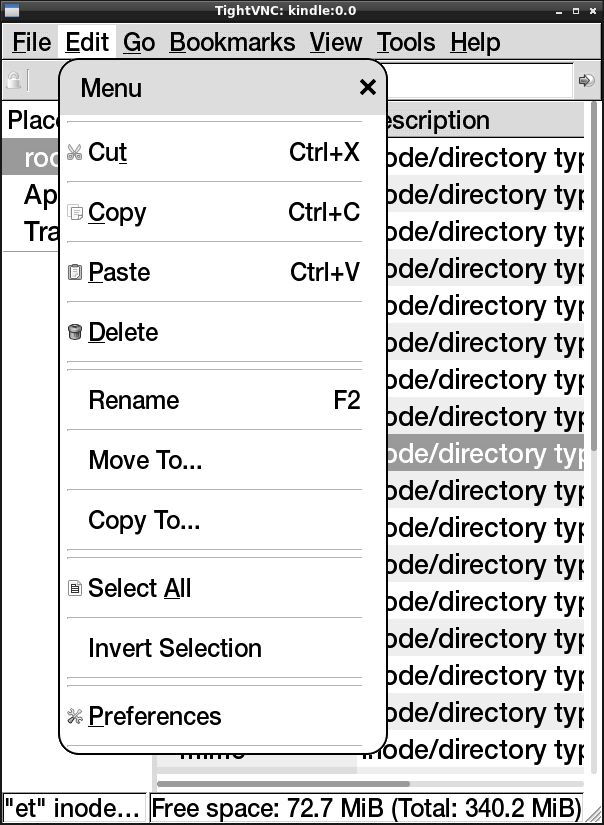Click the Select All icon
Image resolution: width=604 pixels, height=825 pixels.
click(74, 589)
